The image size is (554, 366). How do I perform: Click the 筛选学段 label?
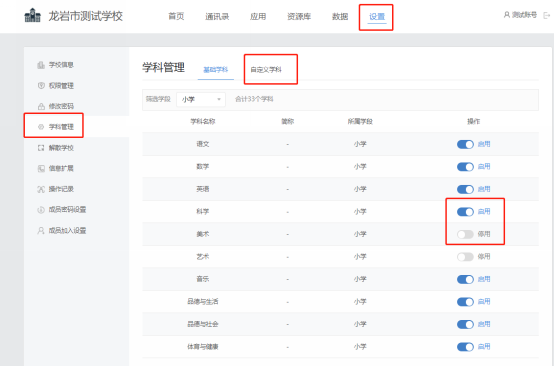pos(158,99)
